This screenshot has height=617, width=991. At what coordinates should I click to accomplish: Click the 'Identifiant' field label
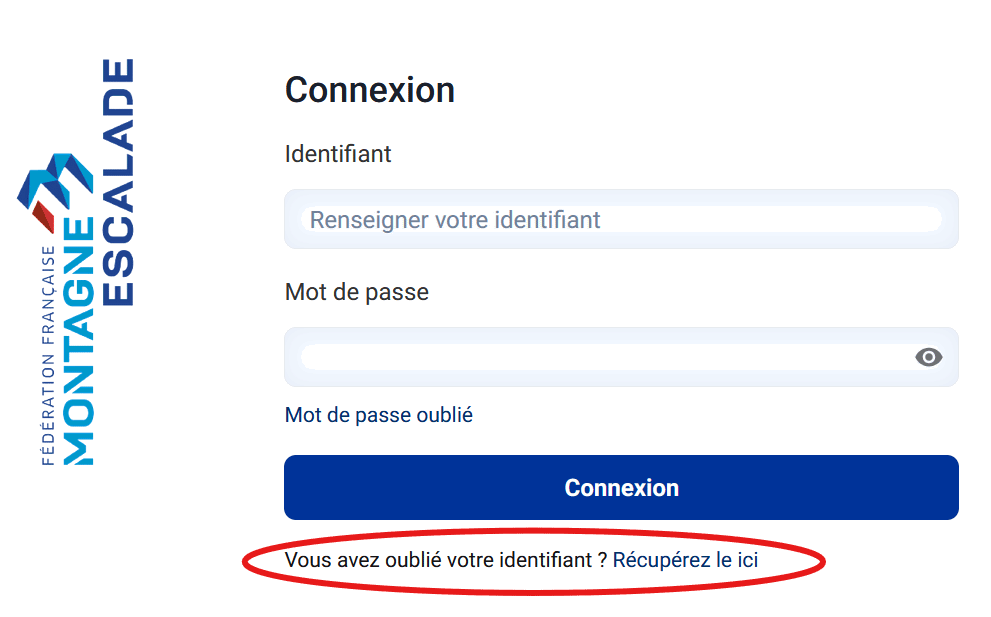point(337,154)
